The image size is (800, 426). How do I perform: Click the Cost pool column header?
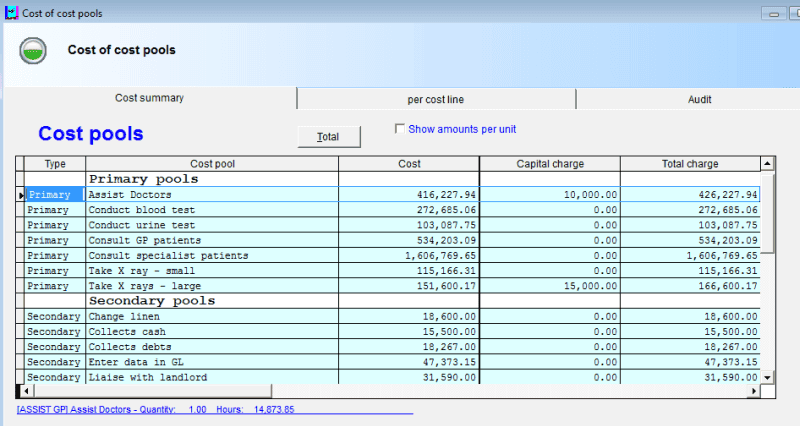(x=212, y=164)
